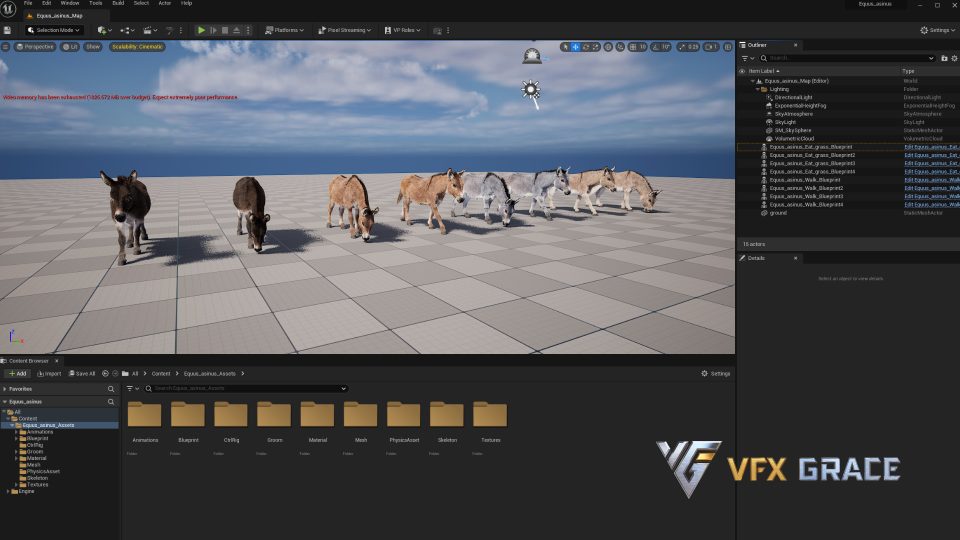This screenshot has height=540, width=960.
Task: Click the Content Browser filter icon
Action: (130, 388)
